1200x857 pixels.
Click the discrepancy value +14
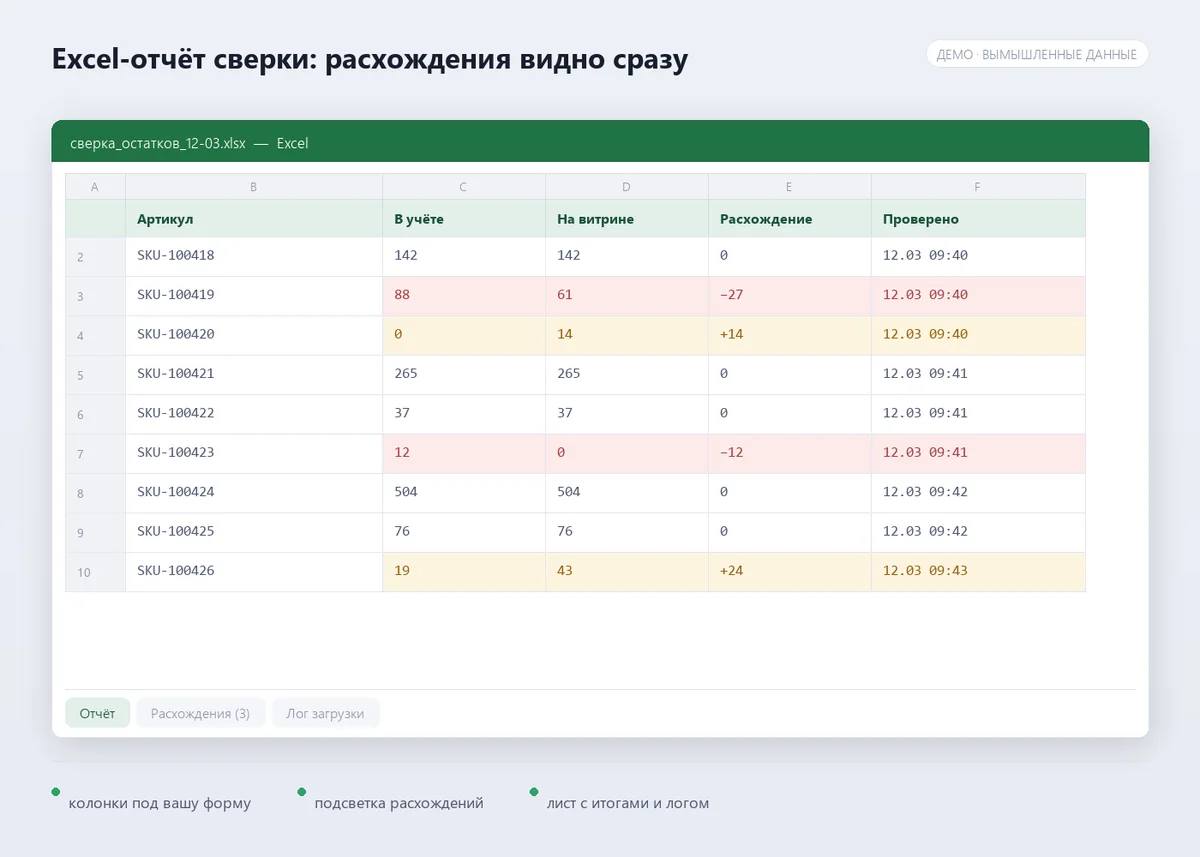(x=790, y=335)
